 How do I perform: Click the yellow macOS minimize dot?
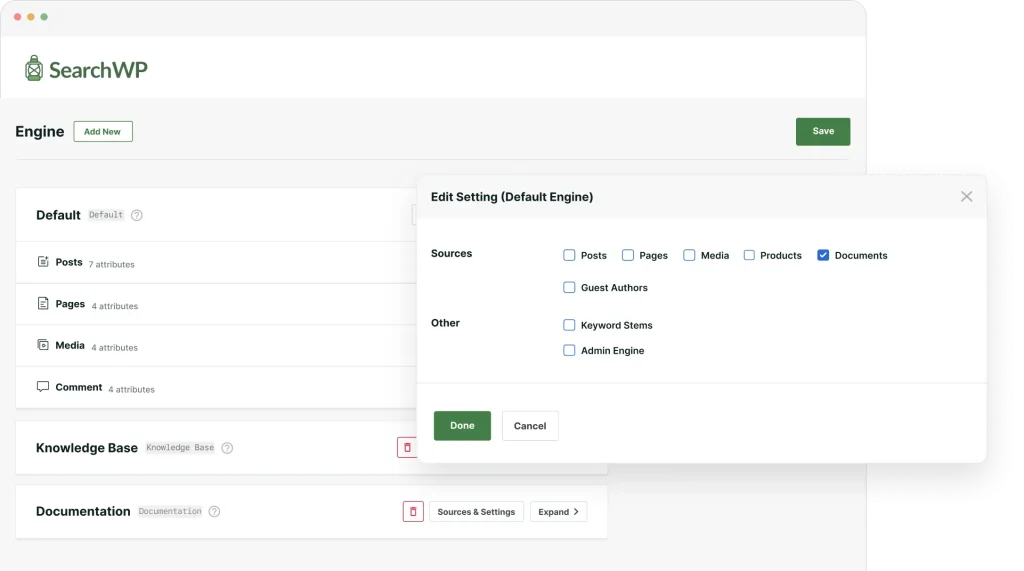(31, 17)
